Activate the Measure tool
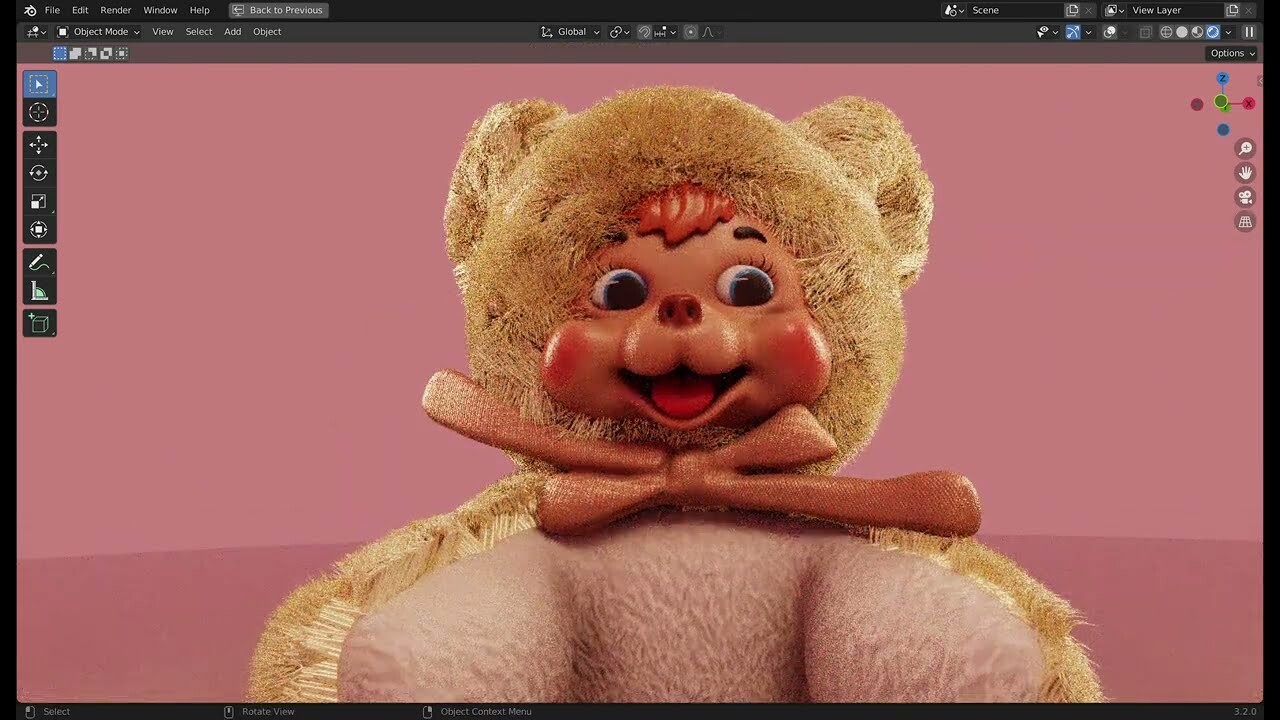This screenshot has width=1280, height=720. 39,290
